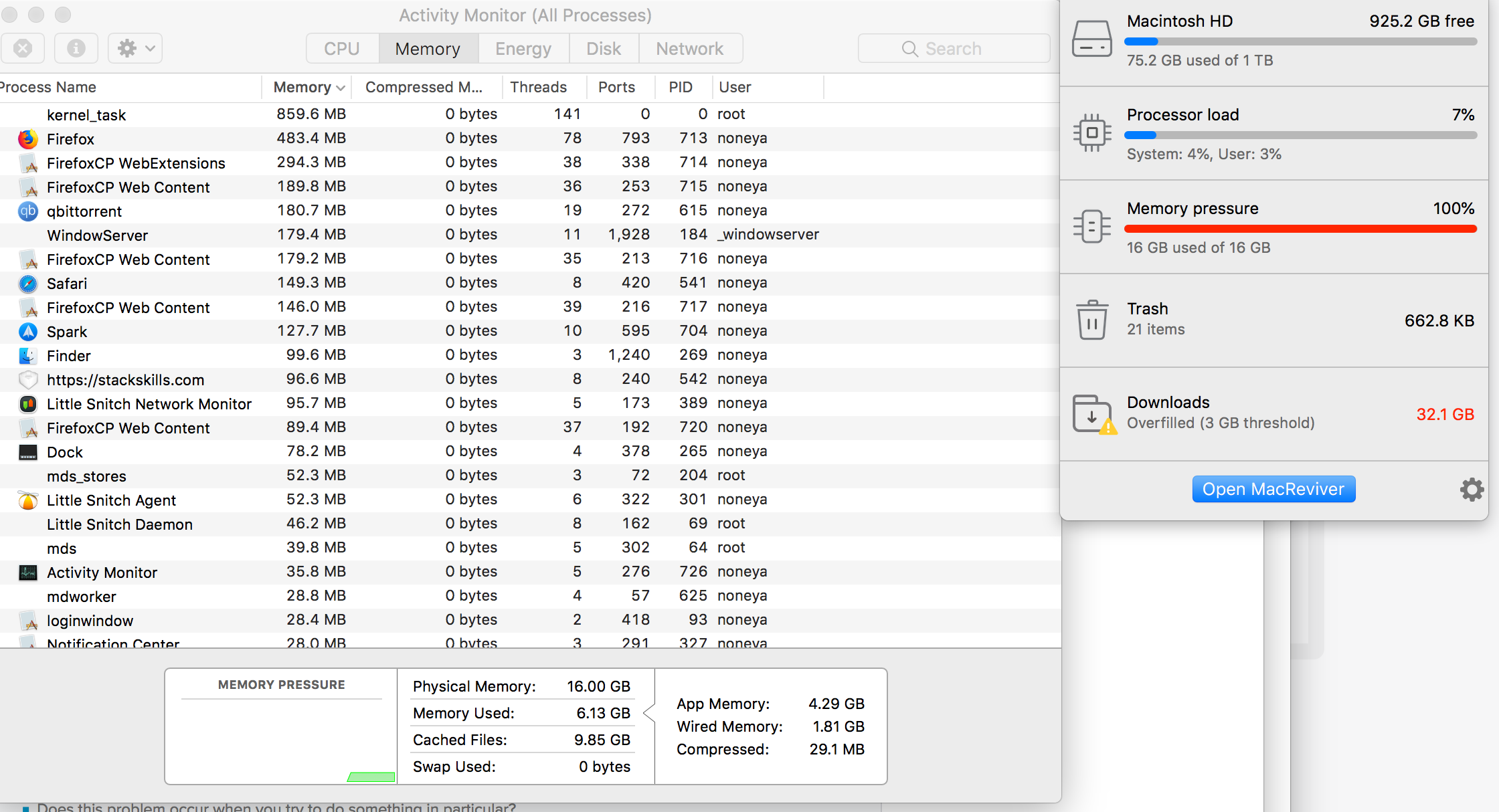
Task: Open MacReviver settings gear
Action: pyautogui.click(x=1472, y=490)
